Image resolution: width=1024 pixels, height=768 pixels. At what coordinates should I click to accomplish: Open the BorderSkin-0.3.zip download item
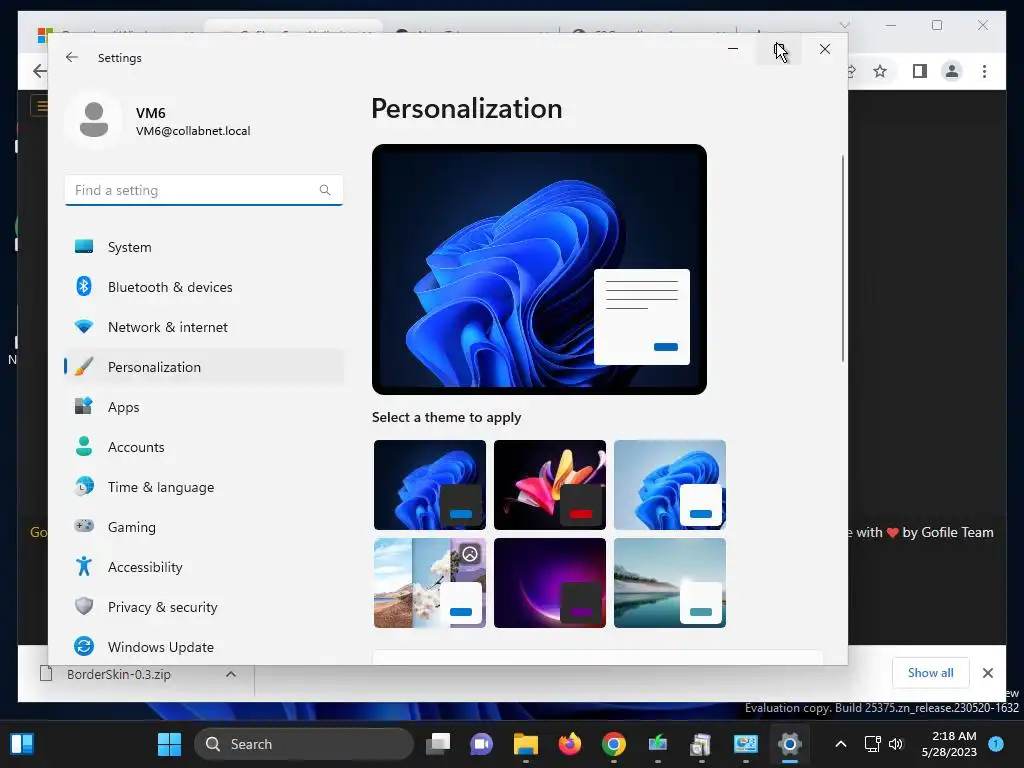pos(119,674)
